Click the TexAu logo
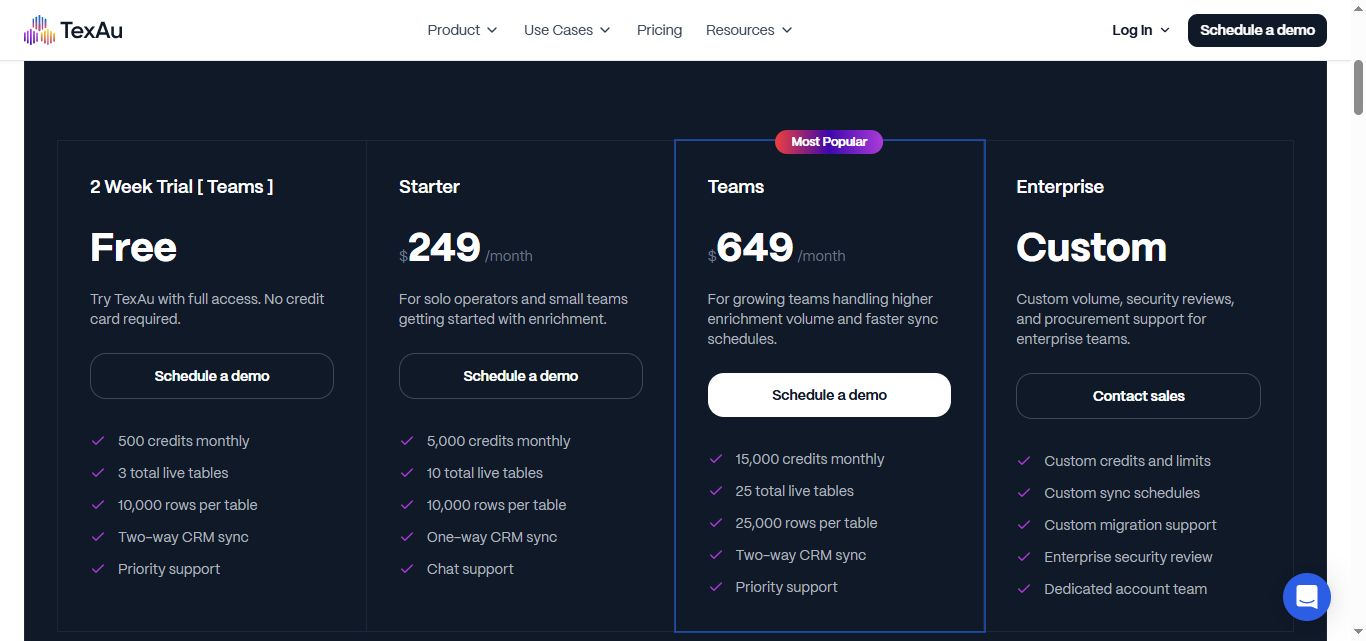The image size is (1366, 641). 73,30
